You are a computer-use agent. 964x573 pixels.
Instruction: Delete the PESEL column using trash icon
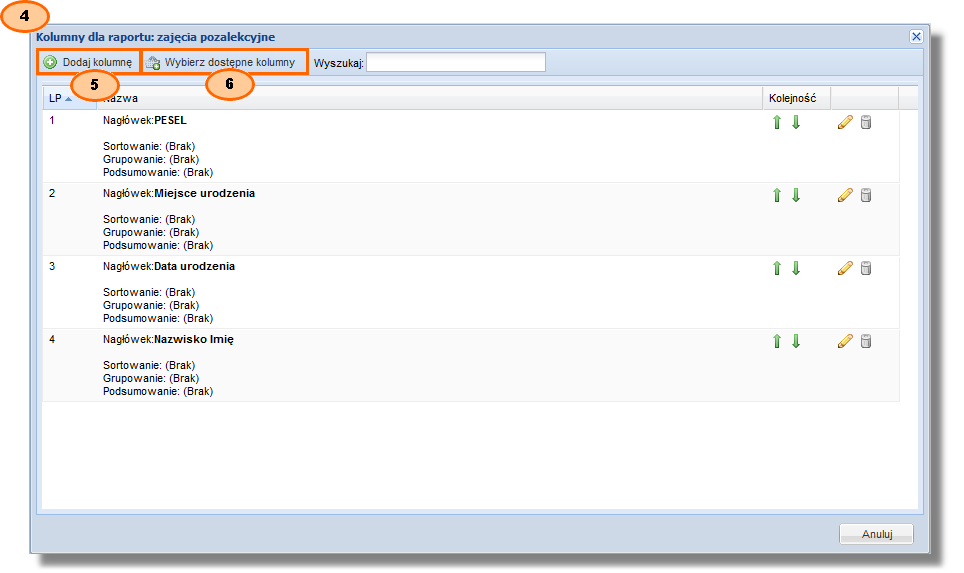(x=866, y=122)
